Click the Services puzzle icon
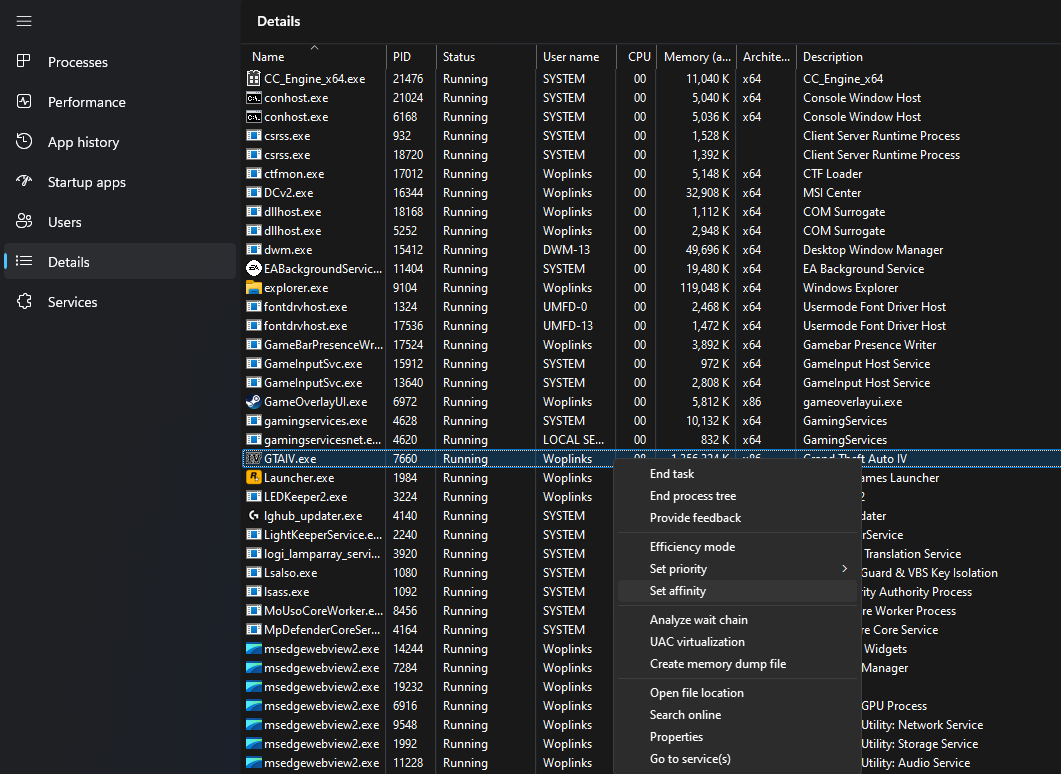The width and height of the screenshot is (1061, 774). [x=24, y=301]
